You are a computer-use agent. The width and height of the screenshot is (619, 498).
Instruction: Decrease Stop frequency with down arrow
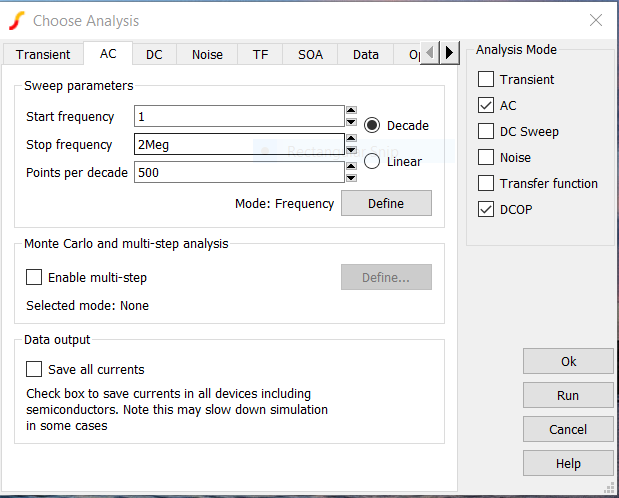351,150
